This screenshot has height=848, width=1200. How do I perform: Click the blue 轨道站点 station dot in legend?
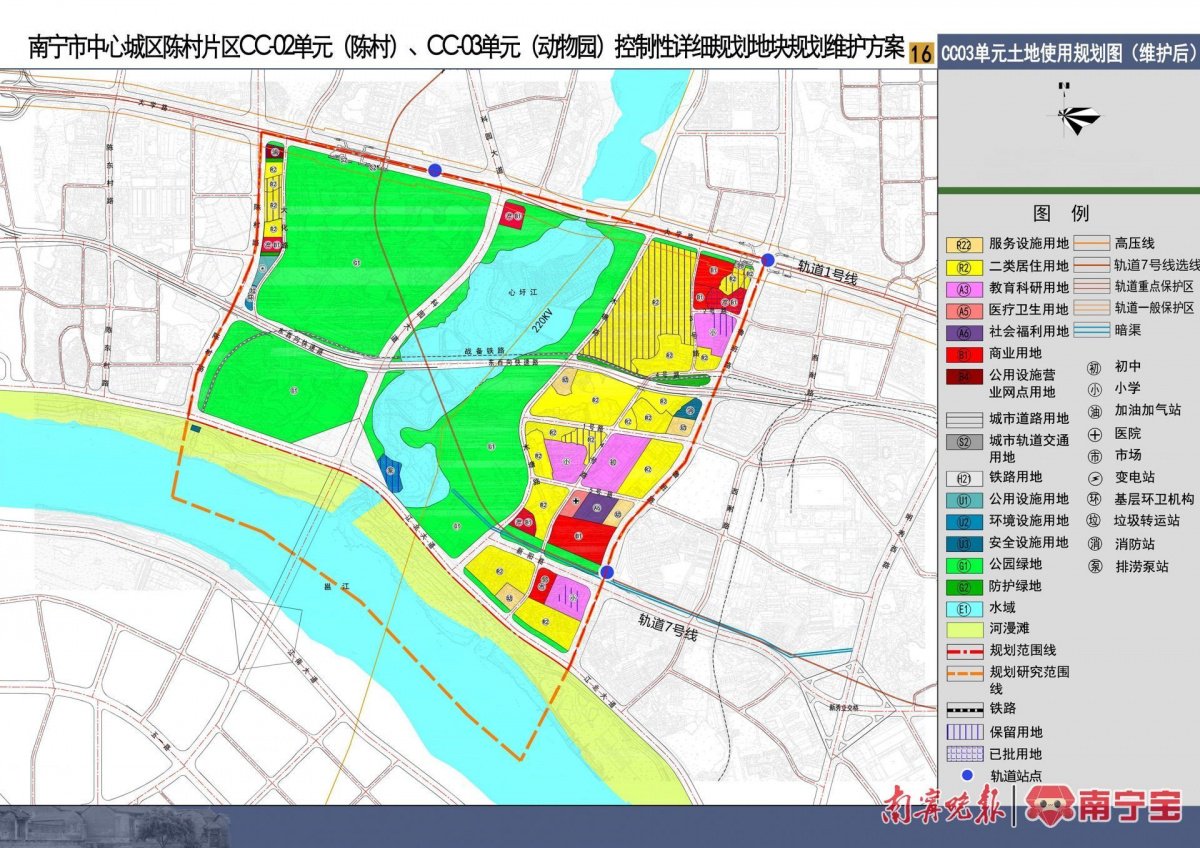966,774
